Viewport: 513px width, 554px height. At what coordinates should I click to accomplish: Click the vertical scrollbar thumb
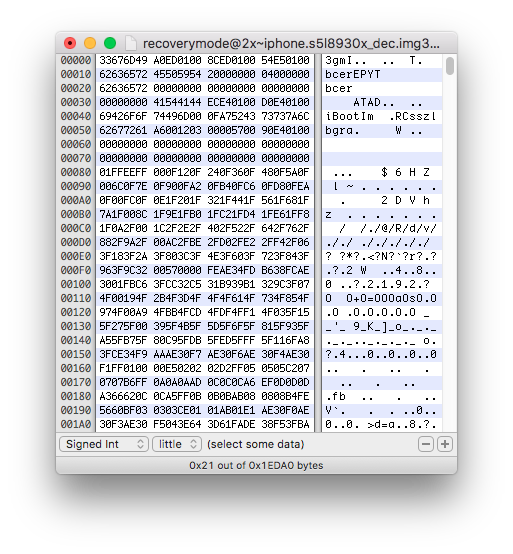pyautogui.click(x=450, y=66)
